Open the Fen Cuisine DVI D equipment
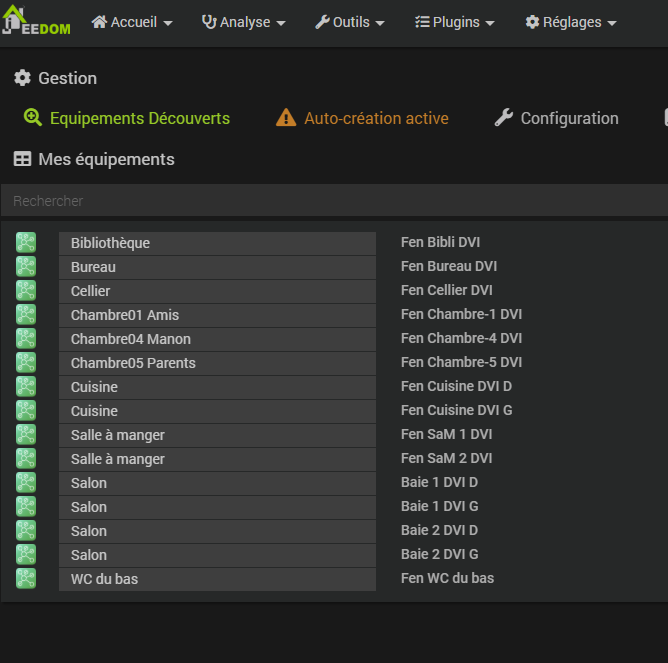The width and height of the screenshot is (668, 663). (x=456, y=387)
